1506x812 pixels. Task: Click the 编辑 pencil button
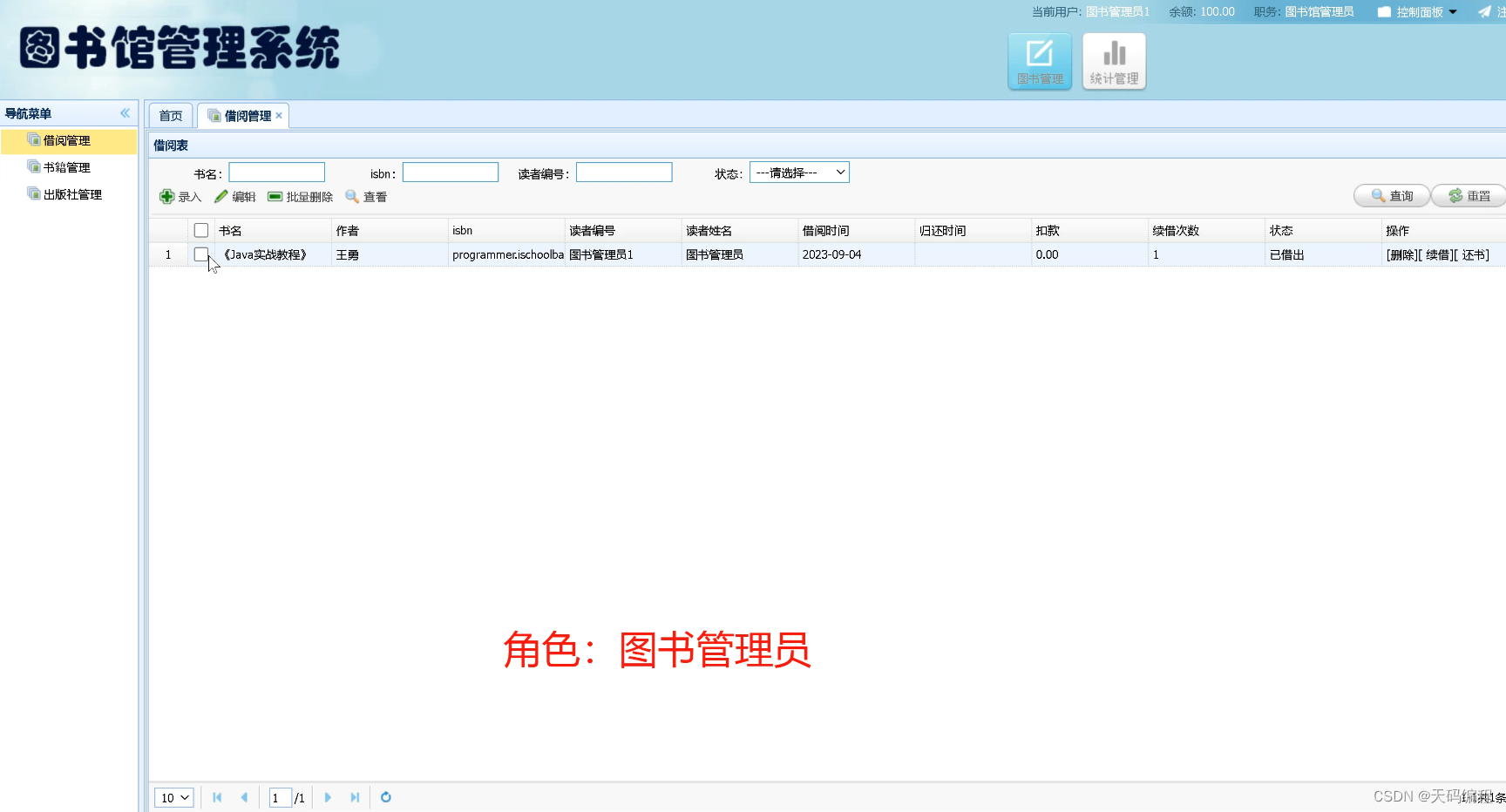(x=235, y=197)
